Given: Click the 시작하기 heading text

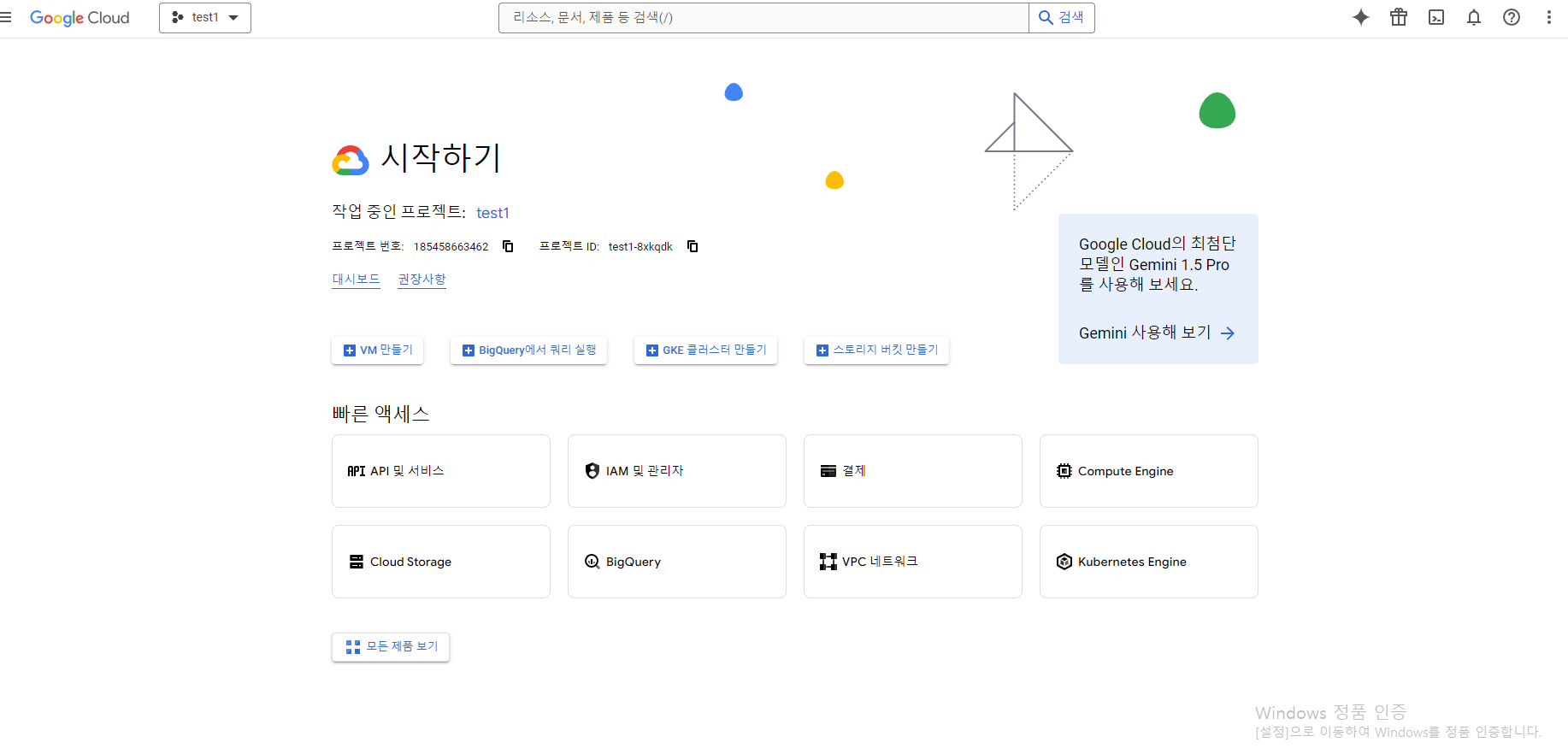Looking at the screenshot, I should (440, 157).
